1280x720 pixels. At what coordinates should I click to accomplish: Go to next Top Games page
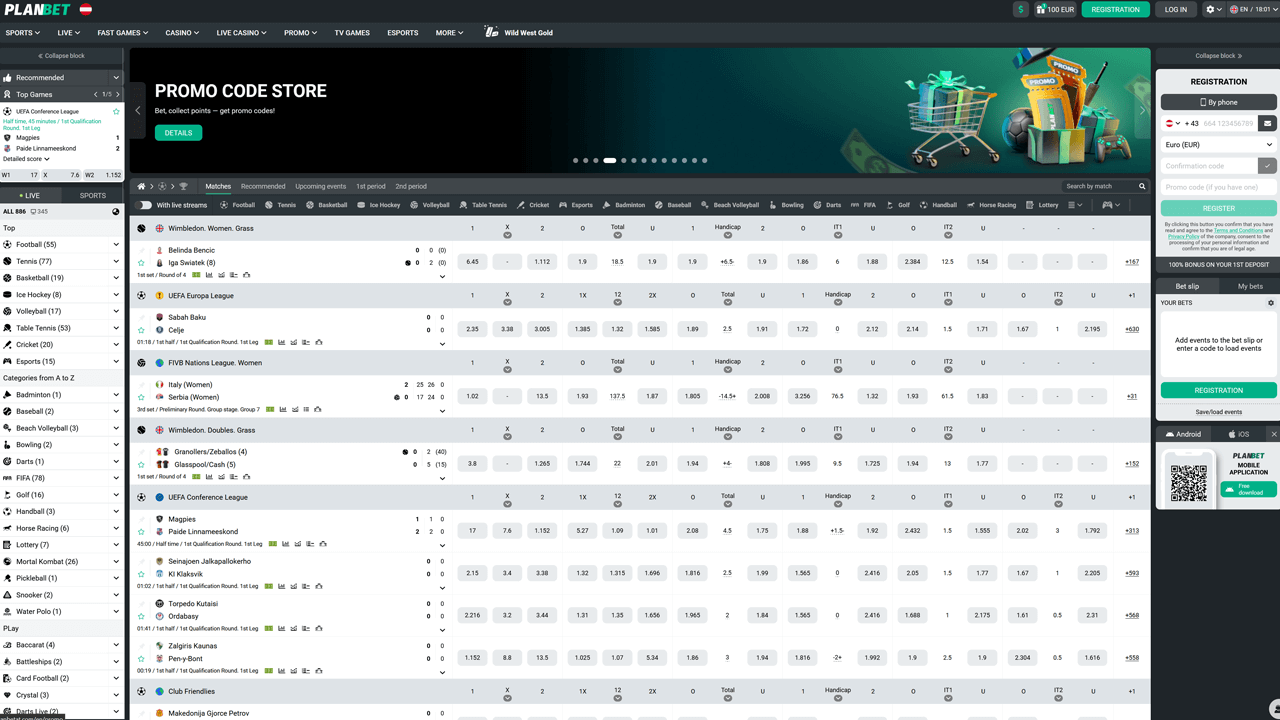117,94
